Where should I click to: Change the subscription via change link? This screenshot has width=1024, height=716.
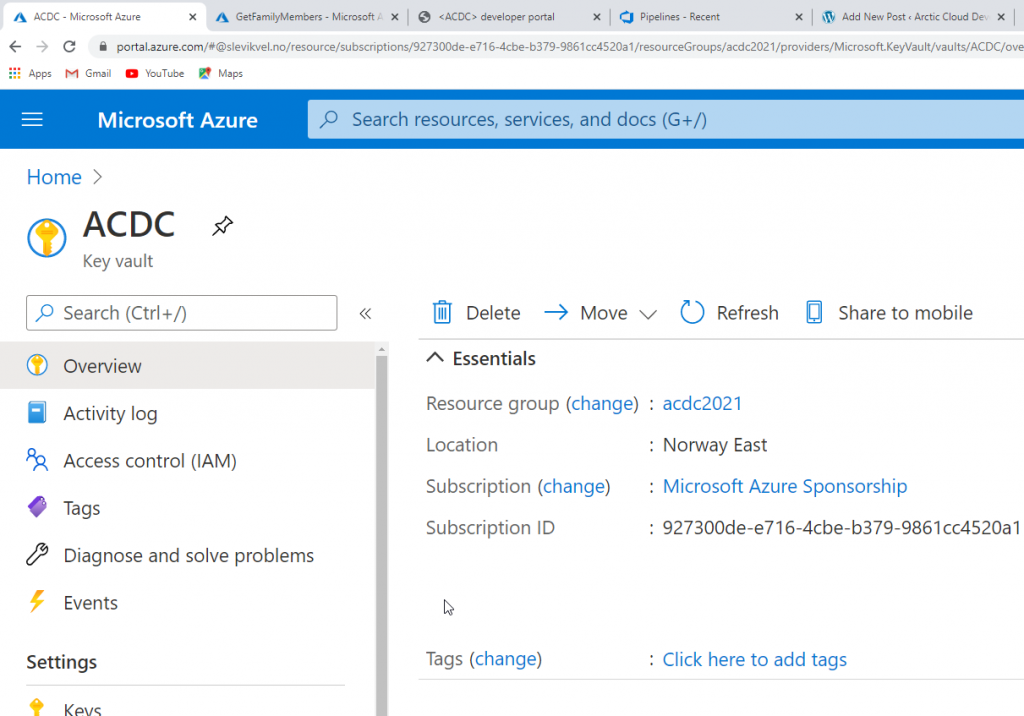(574, 486)
